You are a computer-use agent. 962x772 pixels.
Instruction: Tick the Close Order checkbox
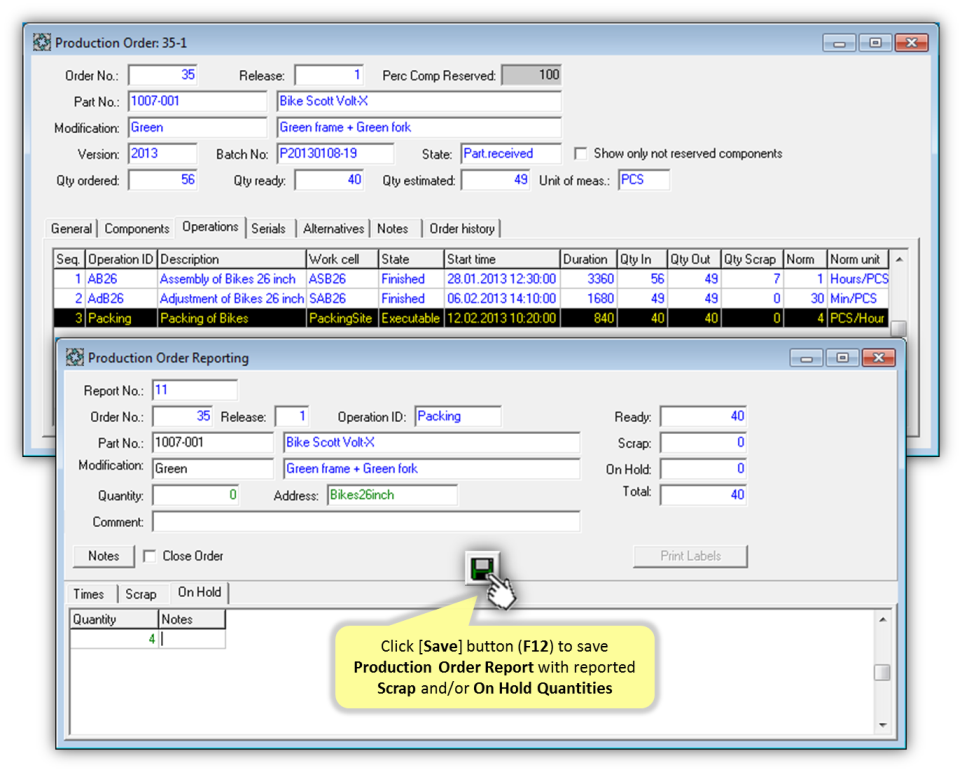[x=150, y=556]
